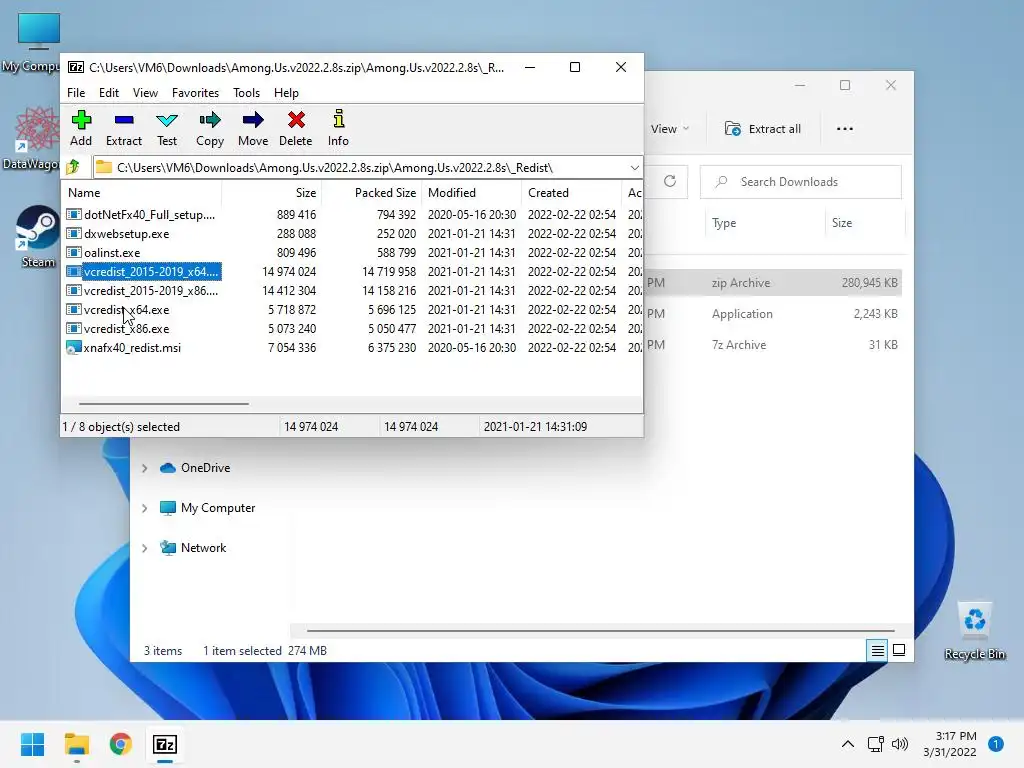Viewport: 1024px width, 768px height.
Task: Open the Favorites menu in 7-Zip
Action: (x=195, y=93)
